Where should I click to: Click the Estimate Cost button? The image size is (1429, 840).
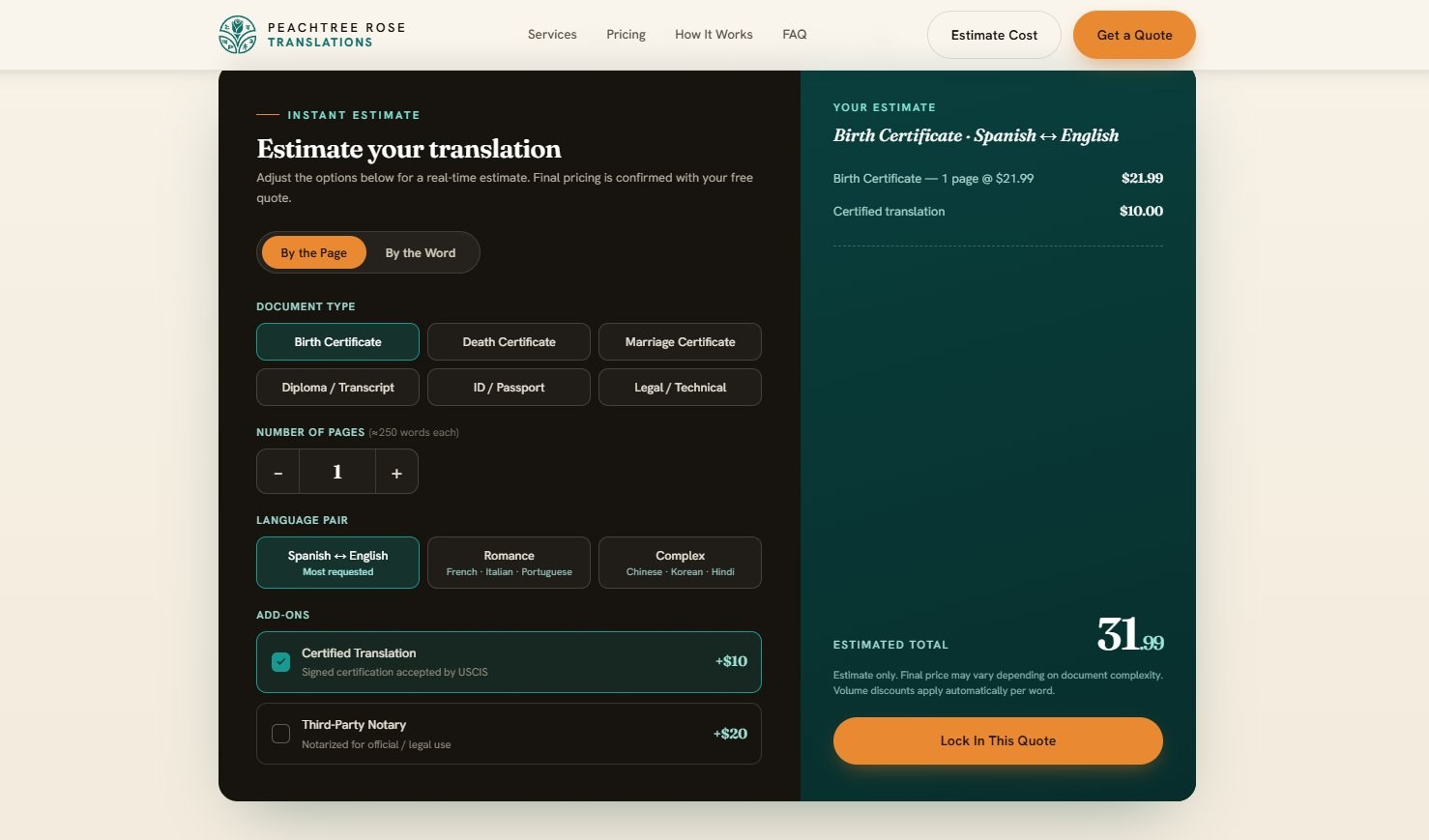click(x=994, y=35)
